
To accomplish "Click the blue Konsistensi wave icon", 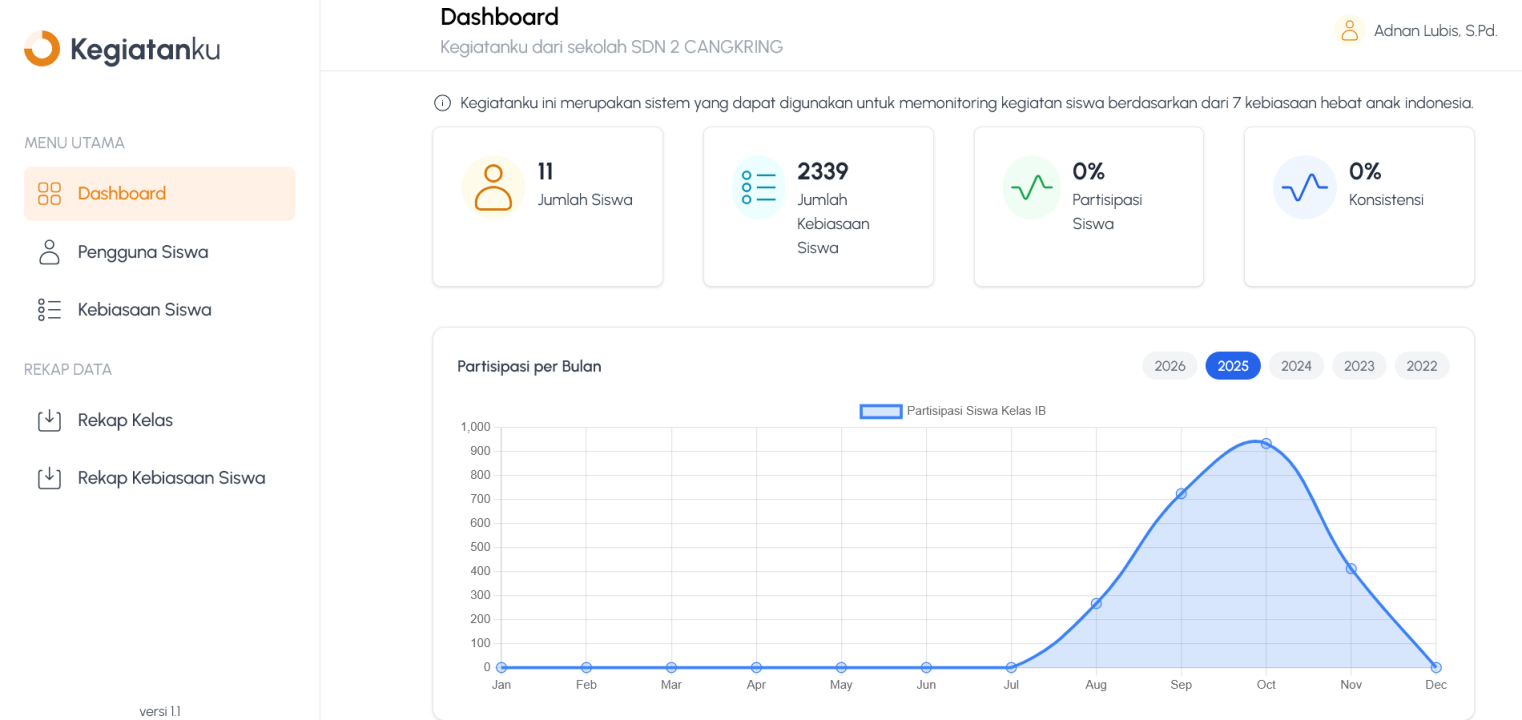I will 1304,187.
